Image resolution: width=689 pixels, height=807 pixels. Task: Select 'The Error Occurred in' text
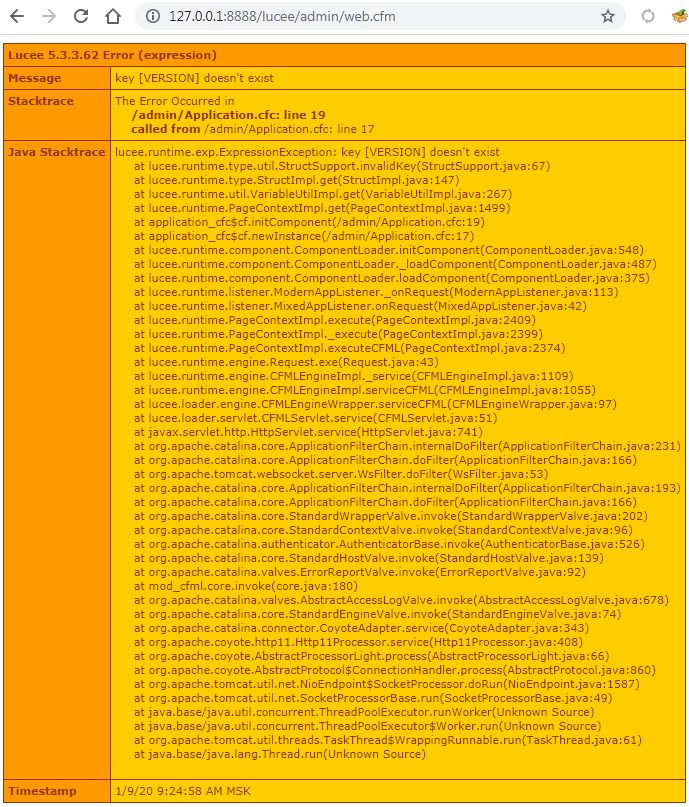[174, 101]
